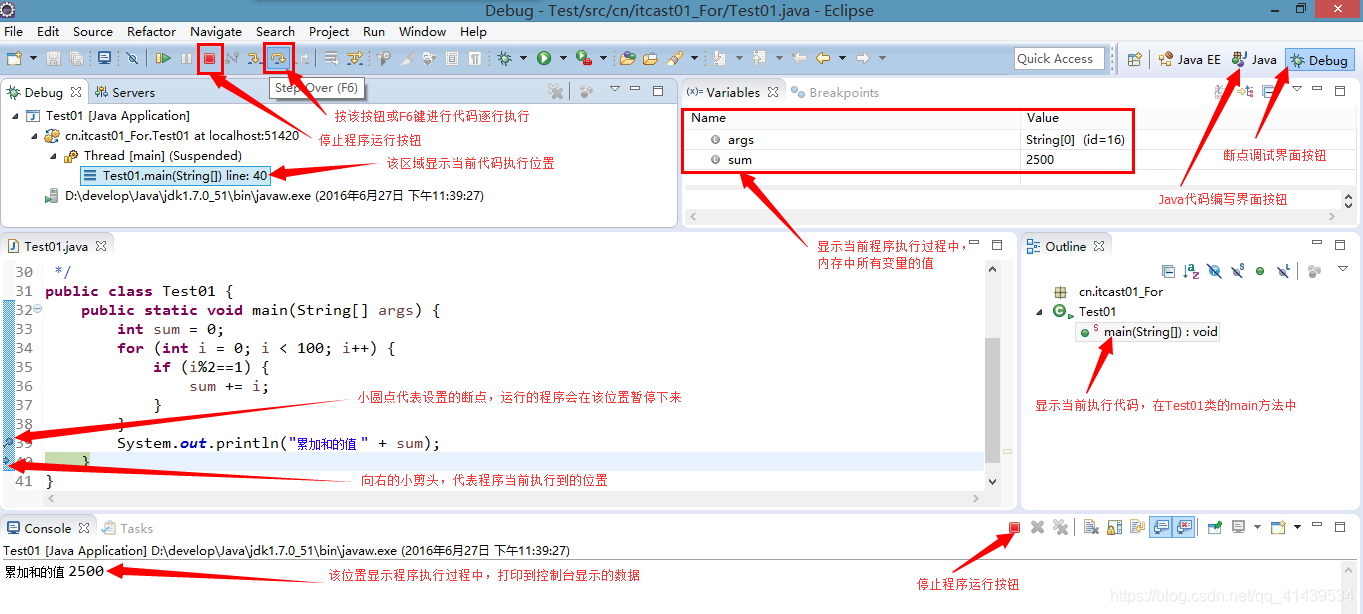Toggle Hide Non-Public Members in Outline
The width and height of the screenshot is (1363, 614).
tap(1260, 271)
